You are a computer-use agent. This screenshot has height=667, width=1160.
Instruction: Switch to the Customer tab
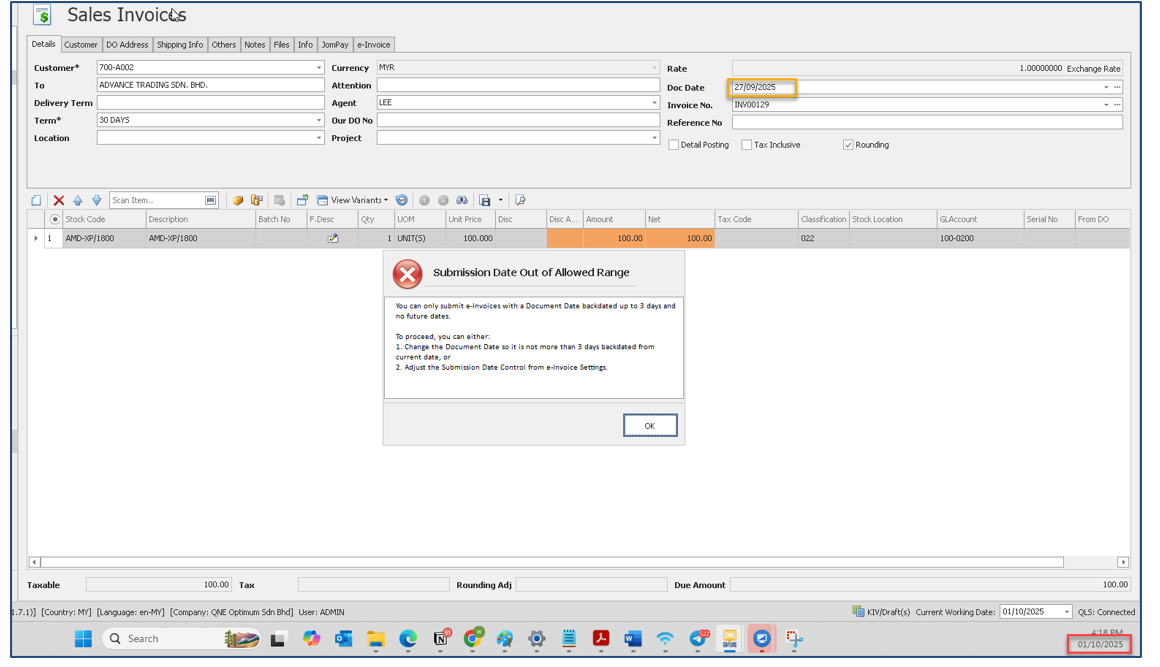[81, 45]
